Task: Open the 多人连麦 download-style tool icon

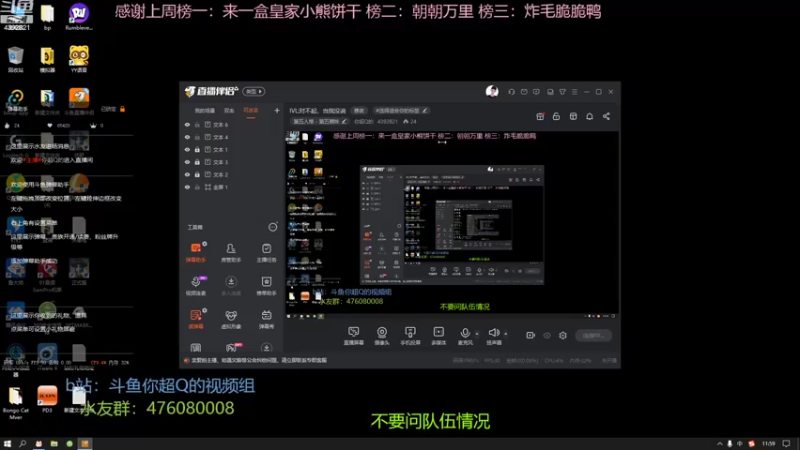Action: [x=231, y=286]
